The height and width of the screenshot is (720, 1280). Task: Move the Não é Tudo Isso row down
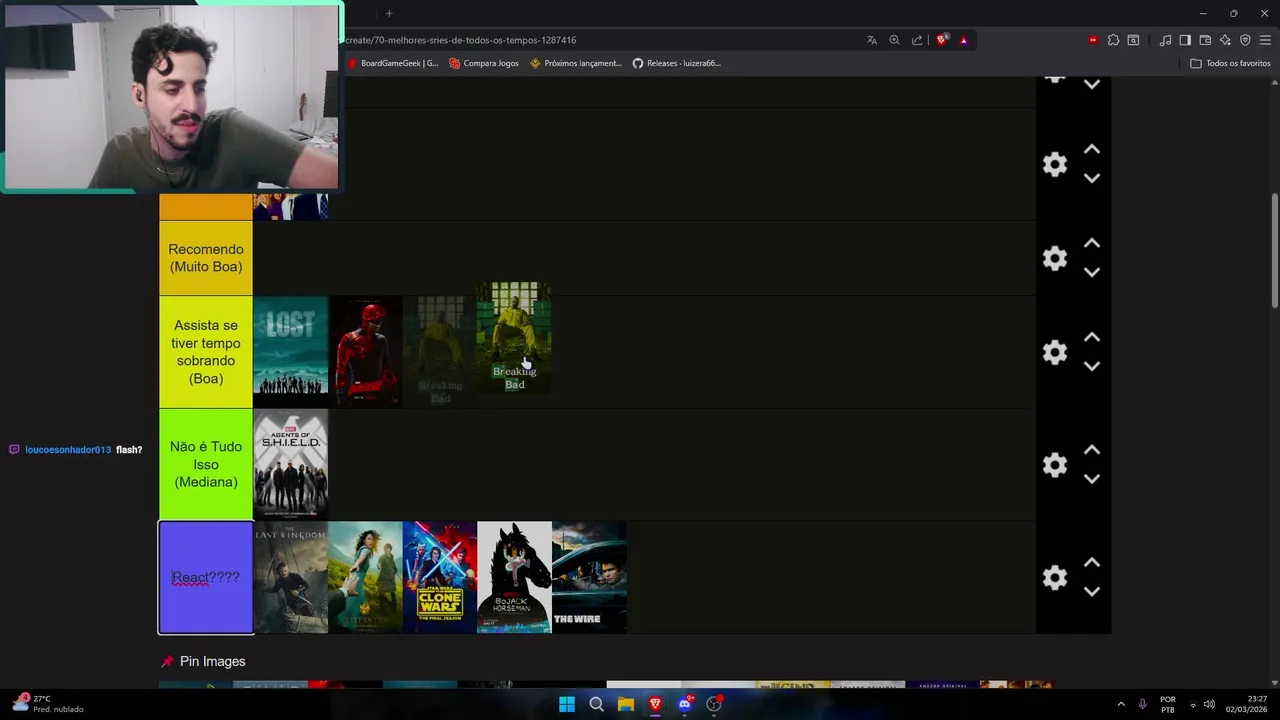coord(1092,479)
